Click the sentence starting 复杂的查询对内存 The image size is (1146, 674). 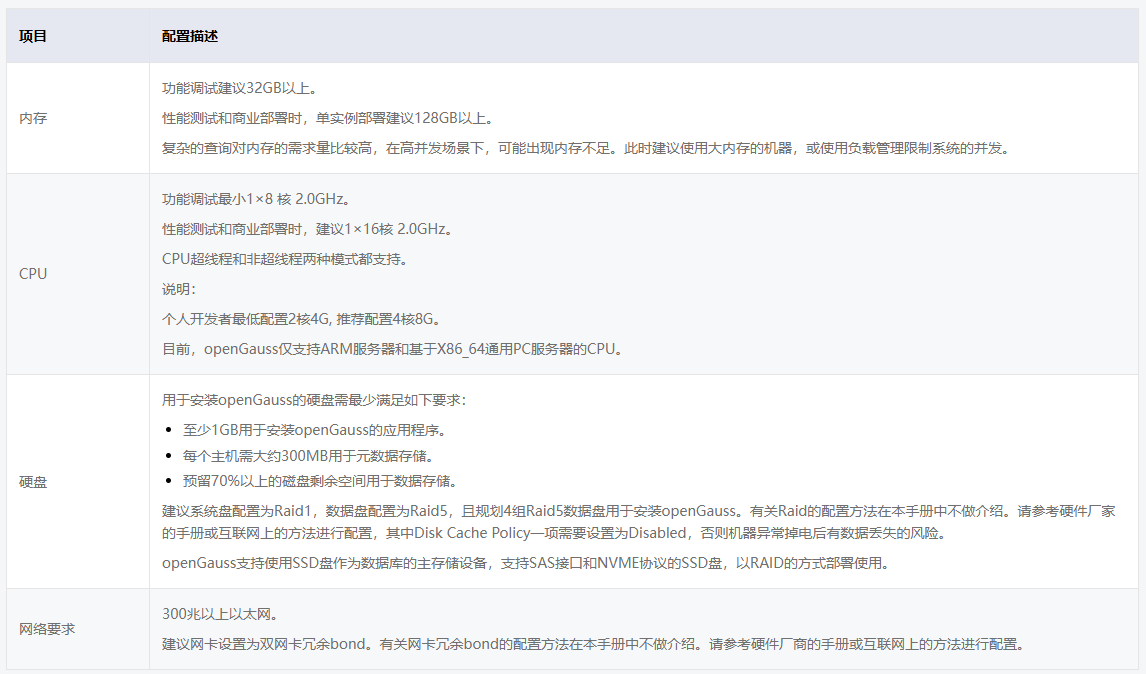tap(587, 148)
